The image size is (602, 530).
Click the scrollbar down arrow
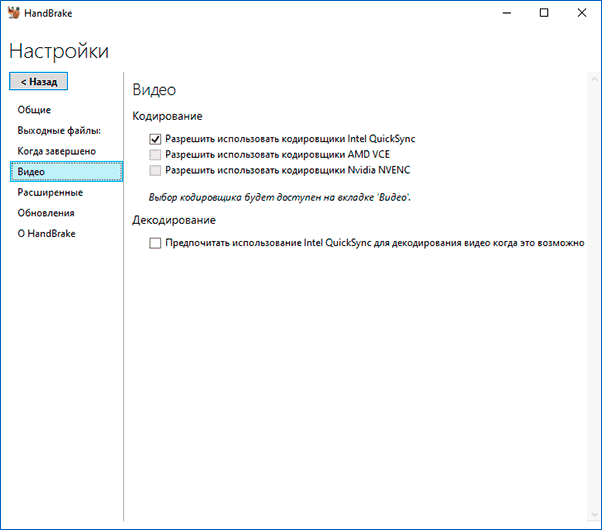pyautogui.click(x=594, y=515)
